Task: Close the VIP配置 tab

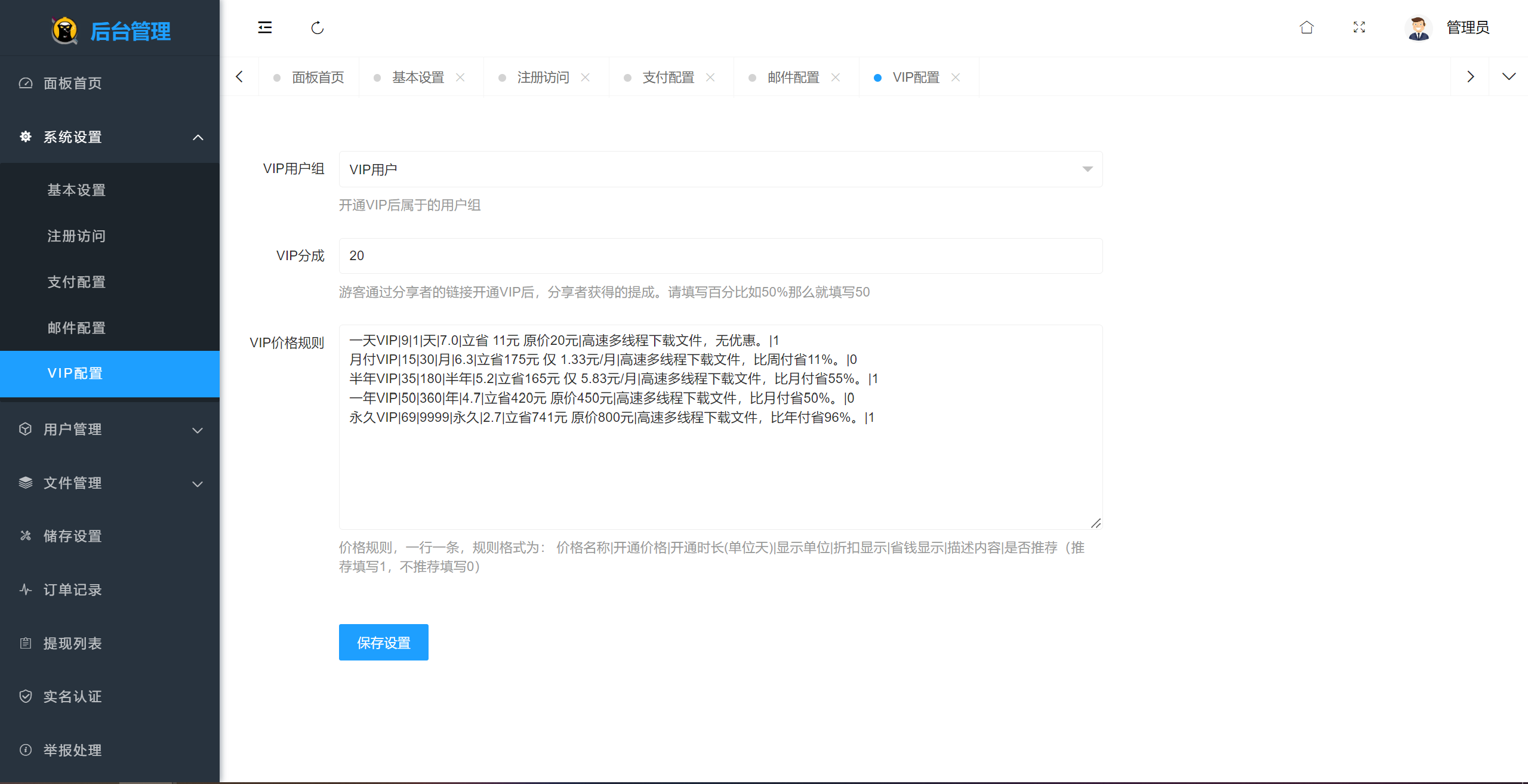Action: tap(956, 77)
